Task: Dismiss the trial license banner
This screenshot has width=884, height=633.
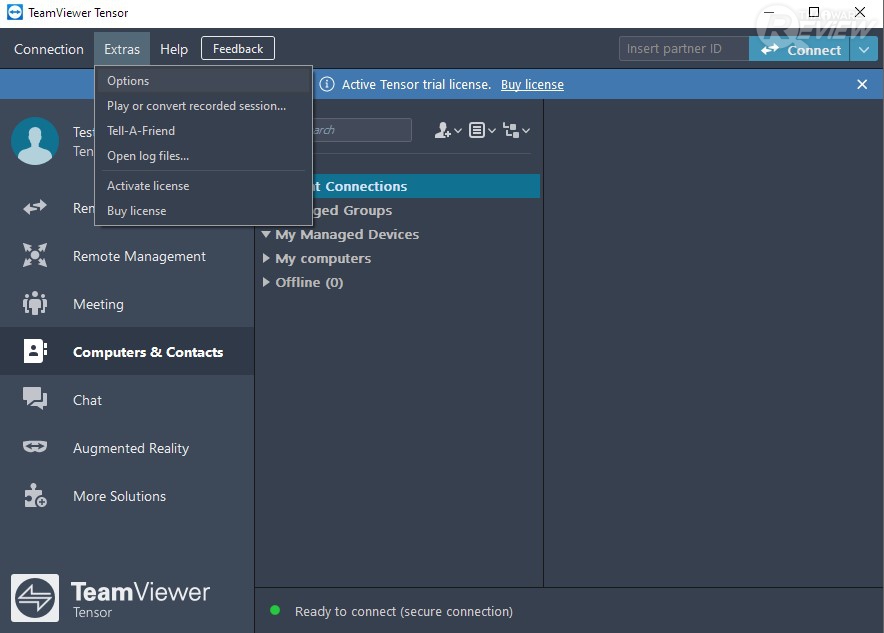Action: (862, 85)
